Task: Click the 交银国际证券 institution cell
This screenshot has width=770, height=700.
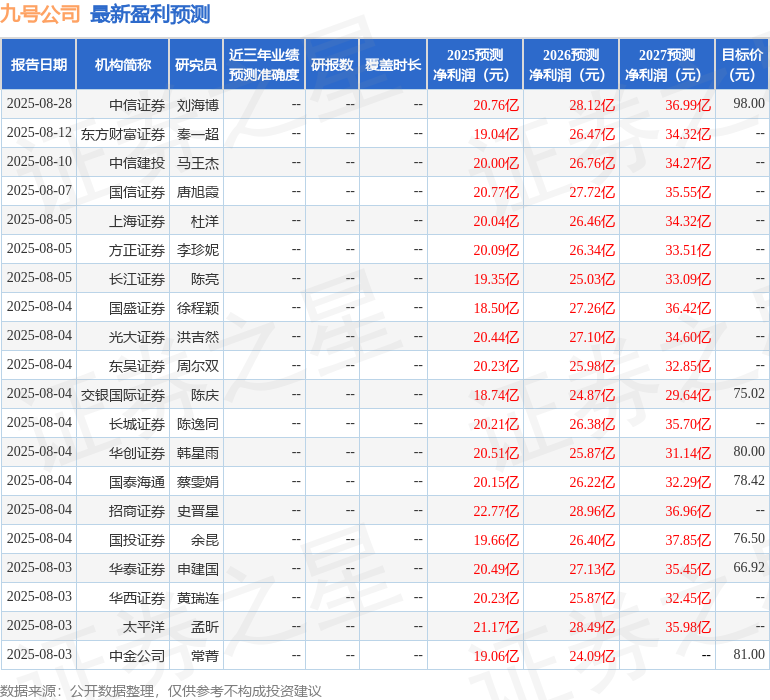Action: (x=123, y=395)
